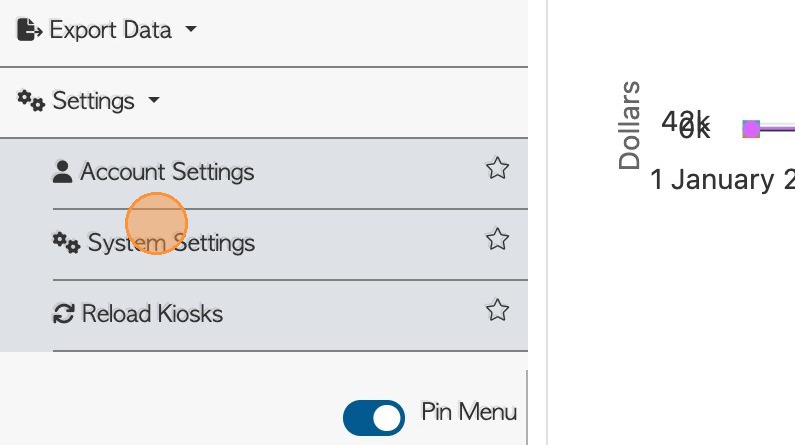Screen dimensions: 795x445
Task: Go to System Settings
Action: click(x=171, y=243)
